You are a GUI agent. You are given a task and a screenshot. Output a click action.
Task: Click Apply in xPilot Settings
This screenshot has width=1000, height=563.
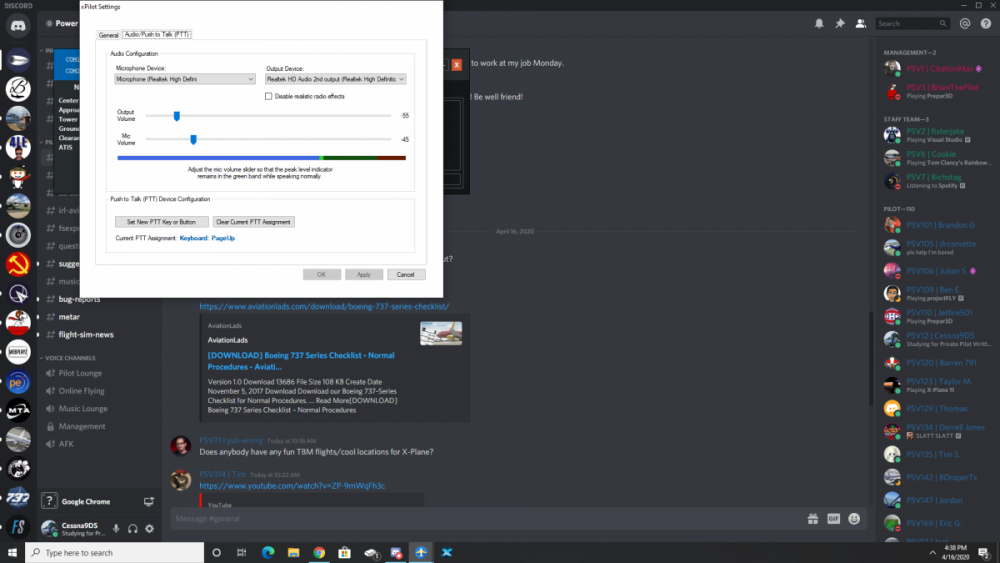[x=364, y=275]
